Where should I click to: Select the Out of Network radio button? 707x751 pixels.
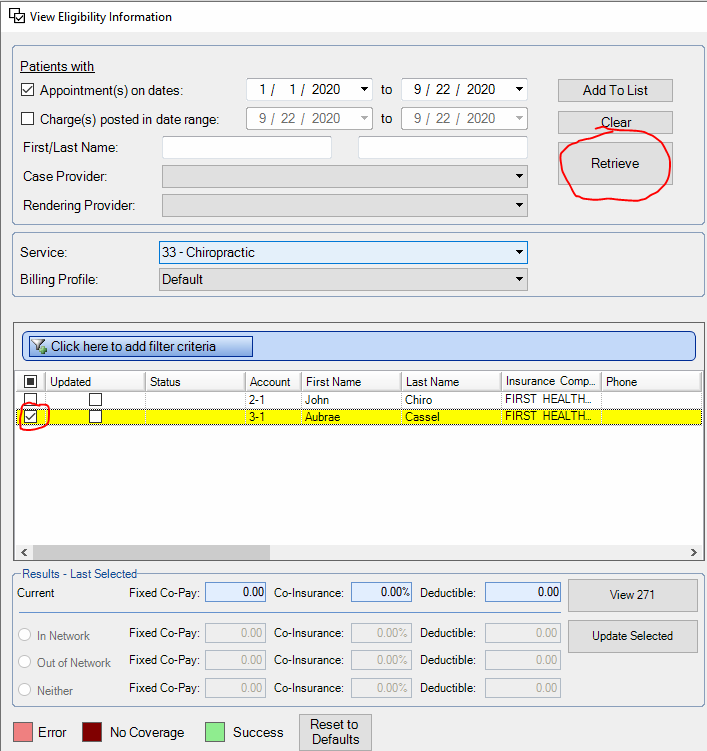click(24, 662)
